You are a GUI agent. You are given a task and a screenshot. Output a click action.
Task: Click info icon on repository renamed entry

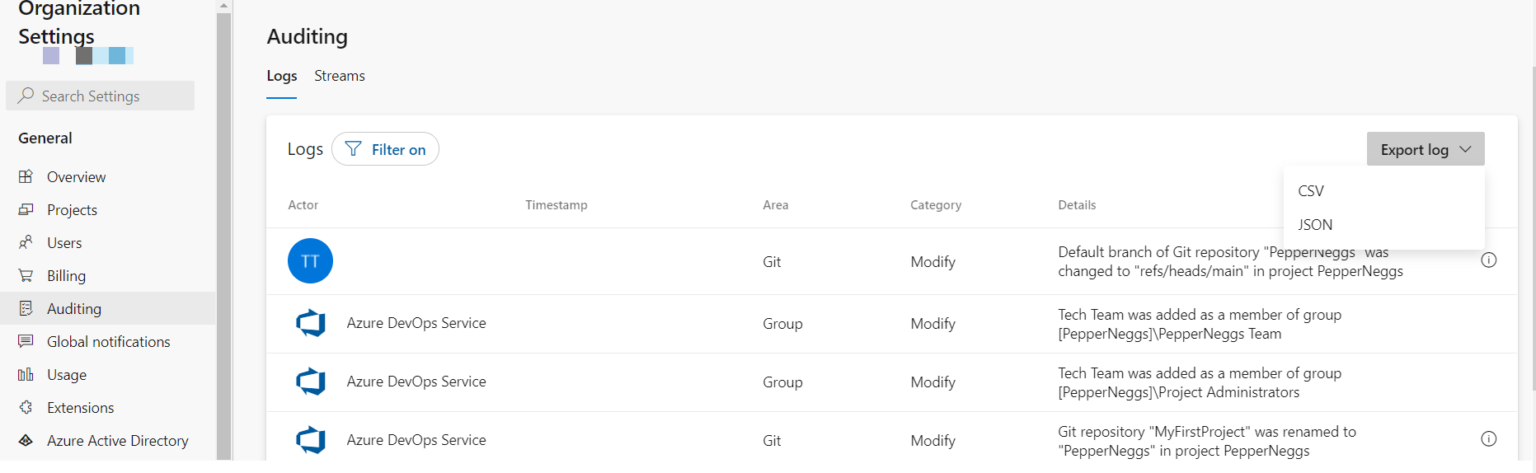[x=1488, y=439]
